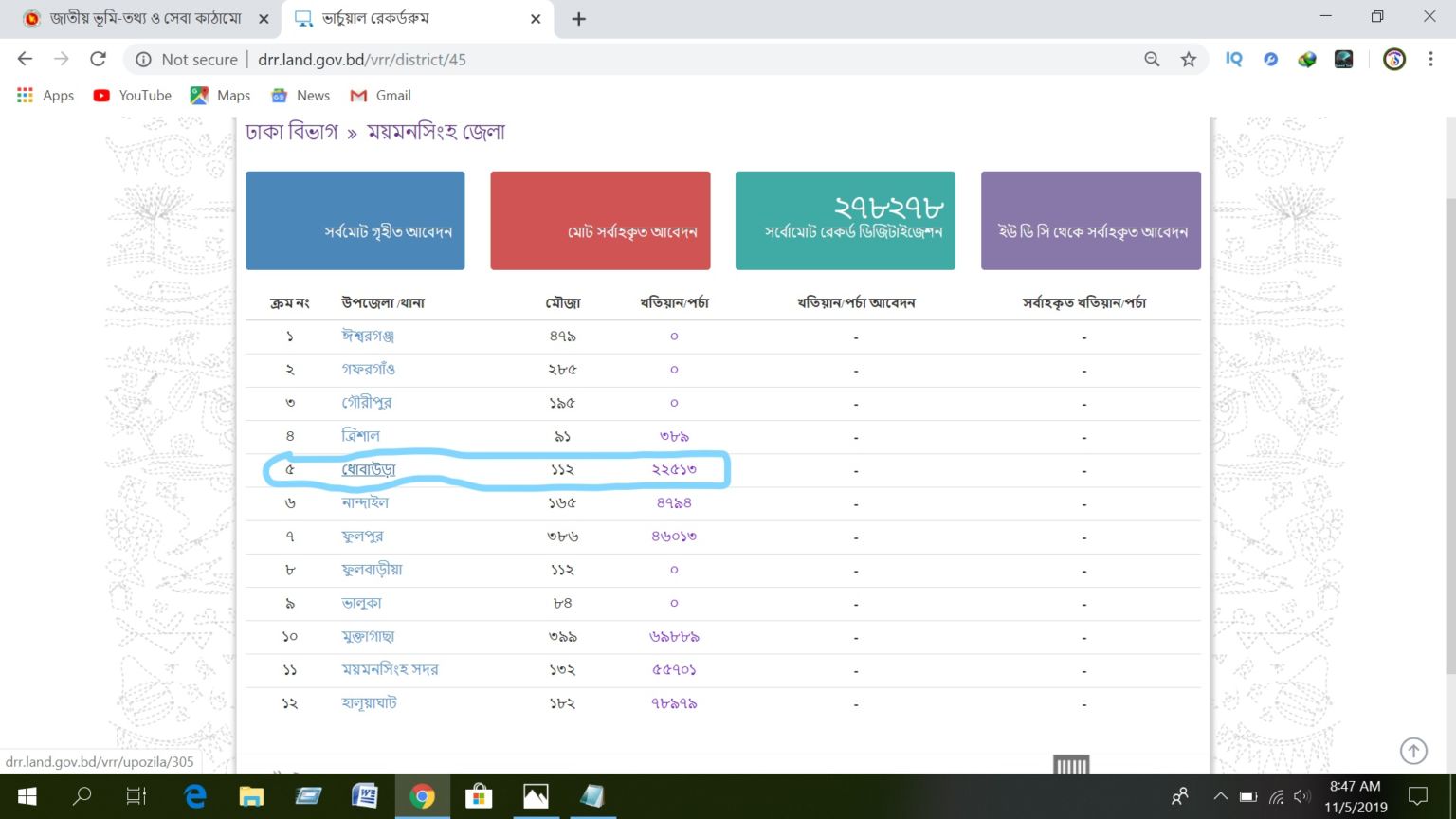Click the scroll-to-top arrow button

[1413, 751]
